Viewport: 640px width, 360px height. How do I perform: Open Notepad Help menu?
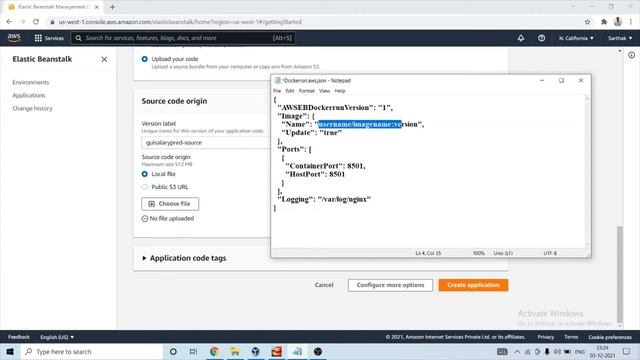coord(340,91)
